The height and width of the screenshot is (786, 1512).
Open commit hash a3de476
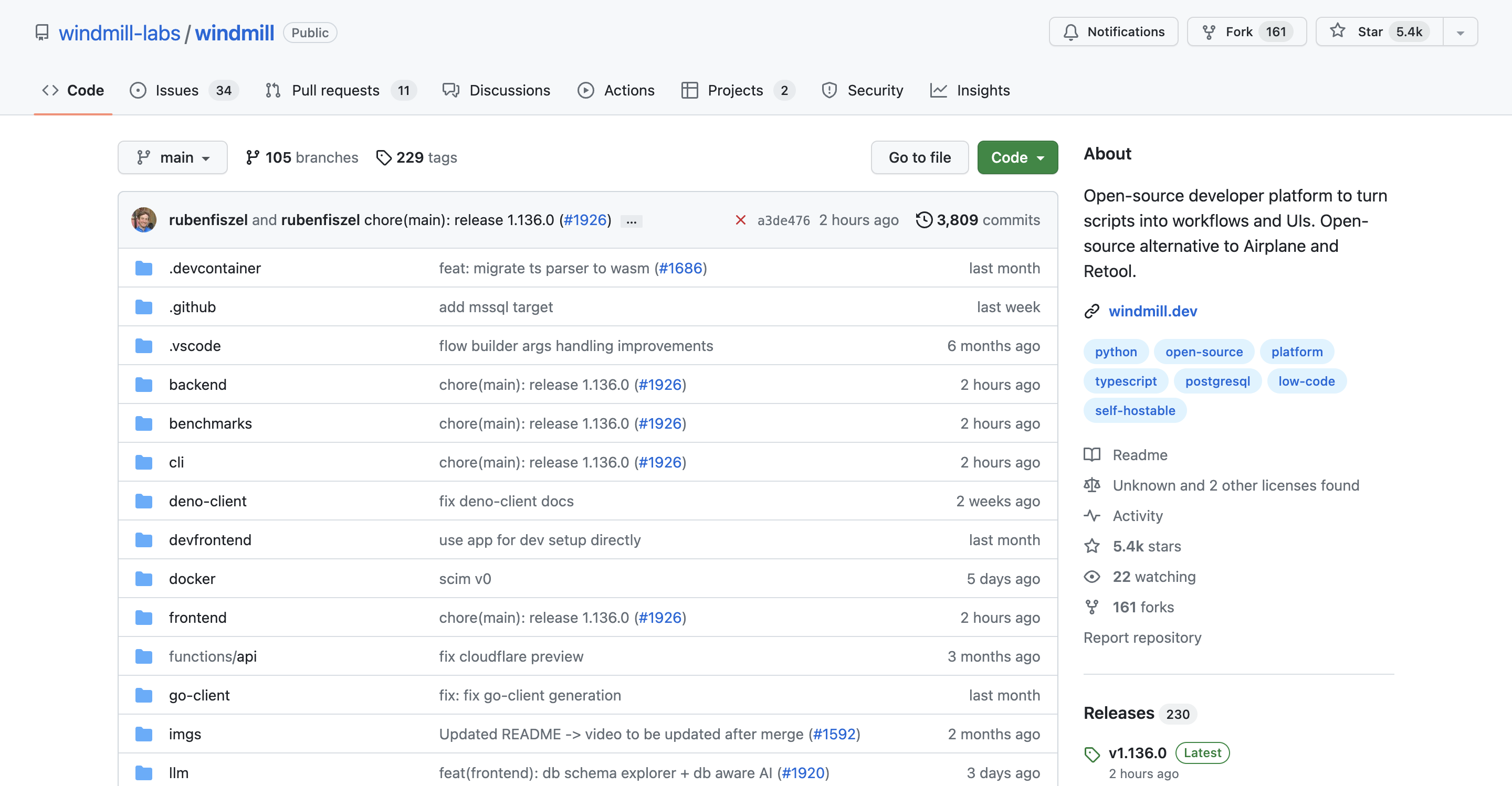(x=783, y=220)
